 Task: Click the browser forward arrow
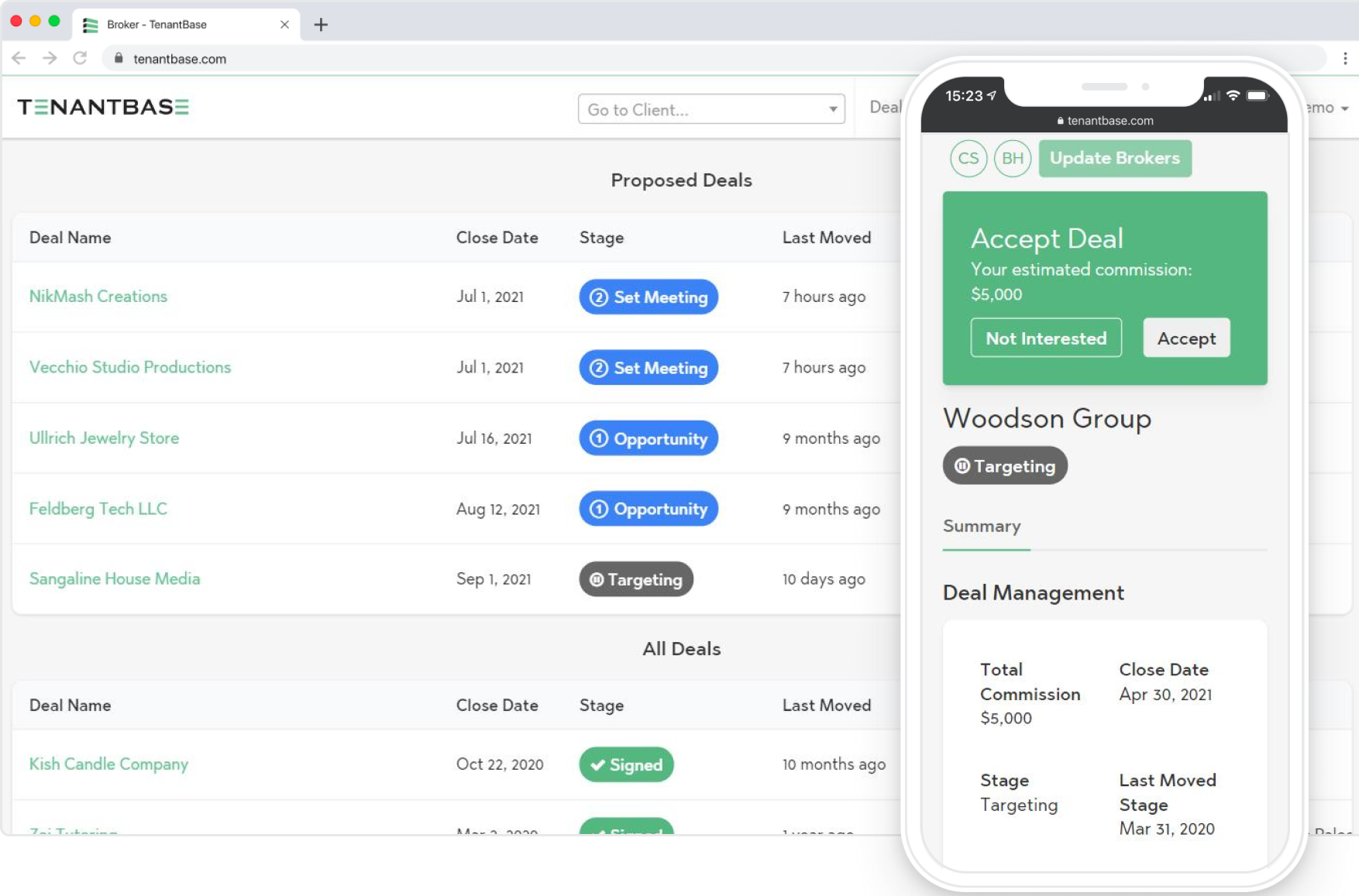click(x=50, y=58)
